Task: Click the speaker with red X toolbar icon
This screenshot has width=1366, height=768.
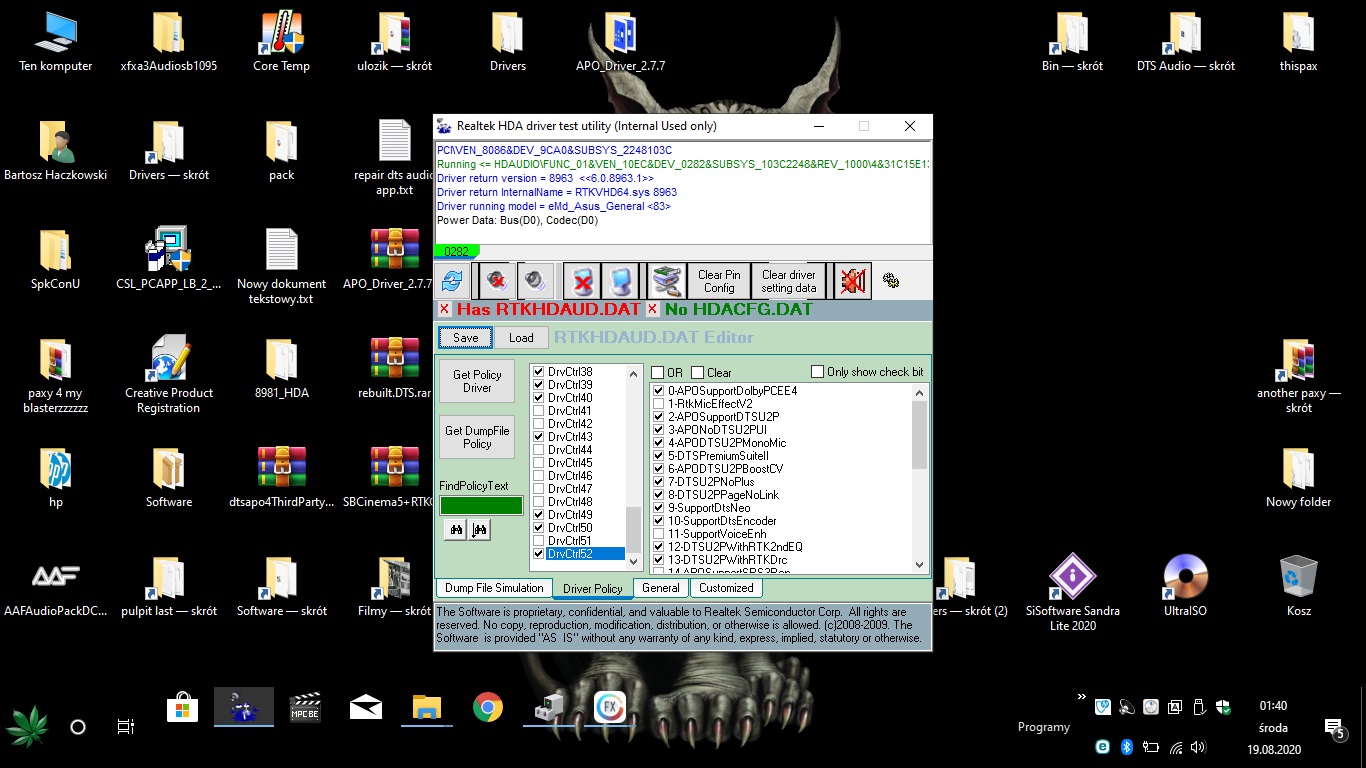Action: (x=495, y=281)
